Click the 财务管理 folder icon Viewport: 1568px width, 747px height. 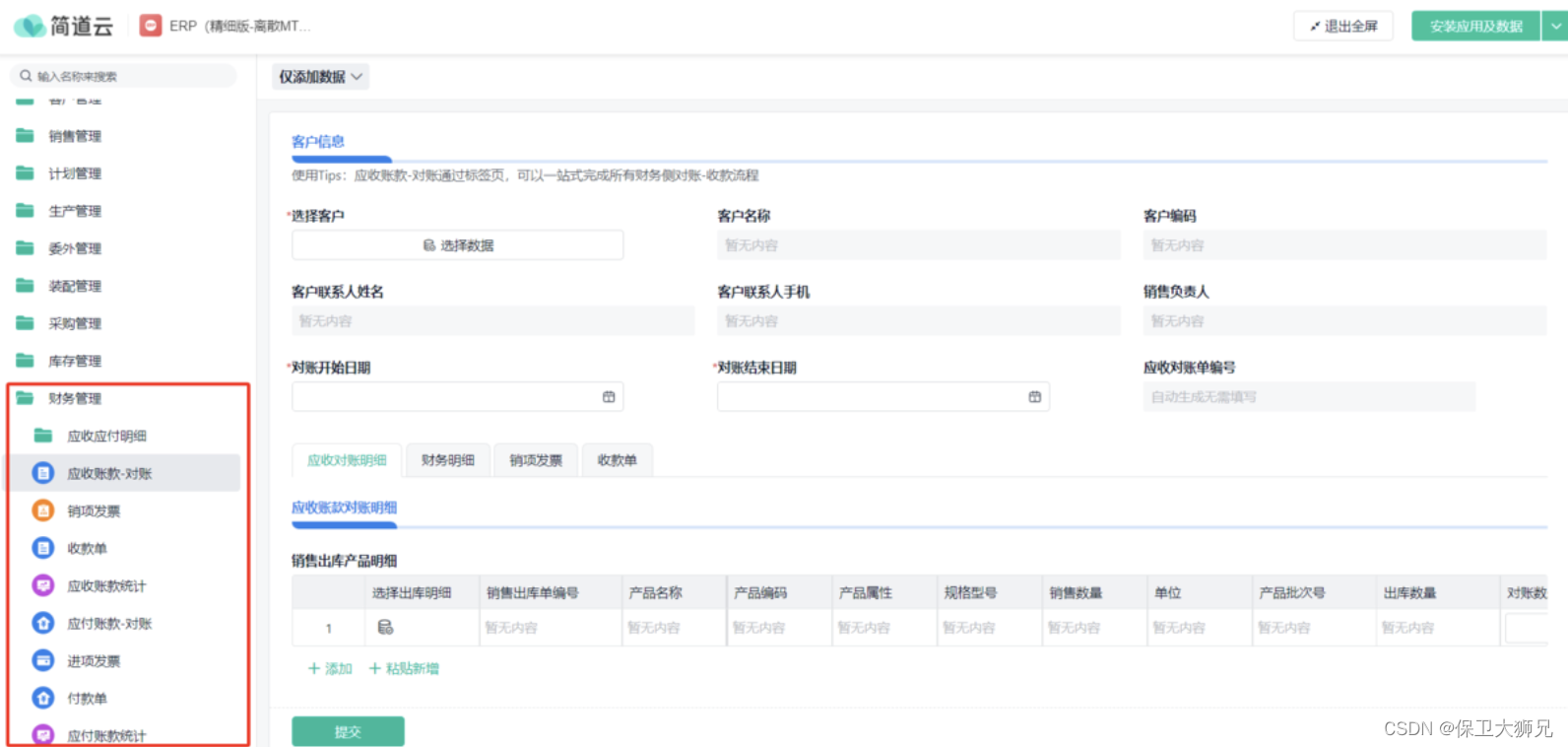(x=26, y=398)
